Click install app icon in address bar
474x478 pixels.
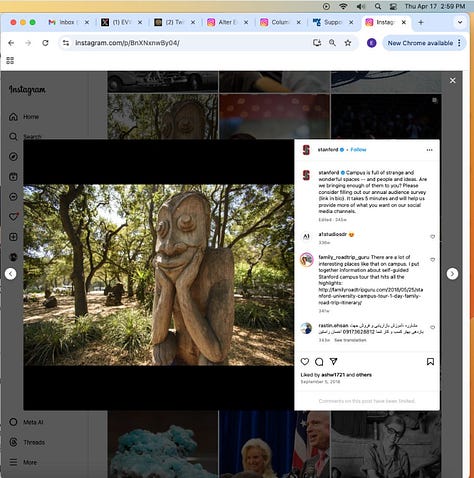[x=317, y=43]
